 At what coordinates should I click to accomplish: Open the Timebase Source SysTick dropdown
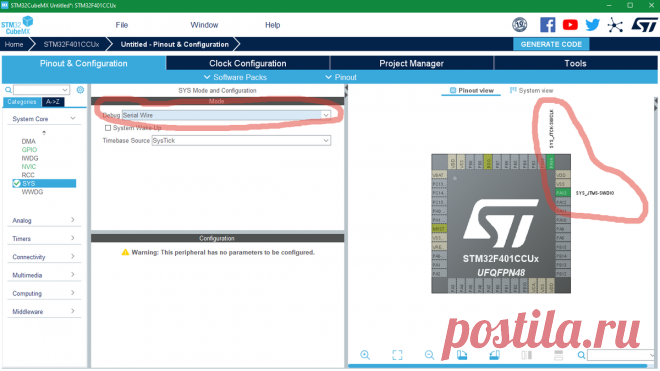pos(241,140)
